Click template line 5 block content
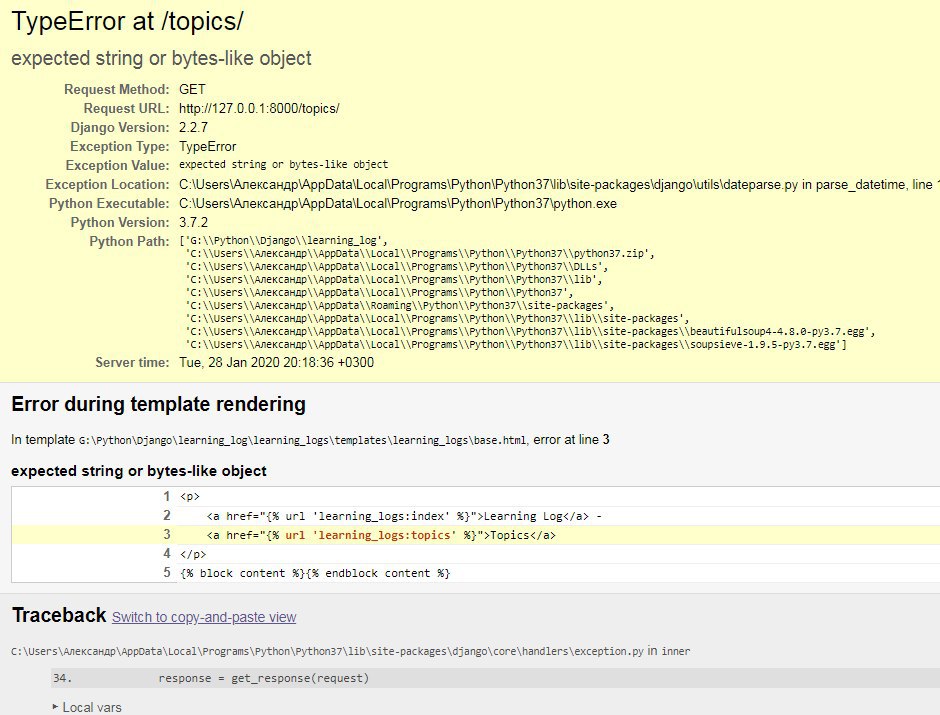 coord(475,573)
